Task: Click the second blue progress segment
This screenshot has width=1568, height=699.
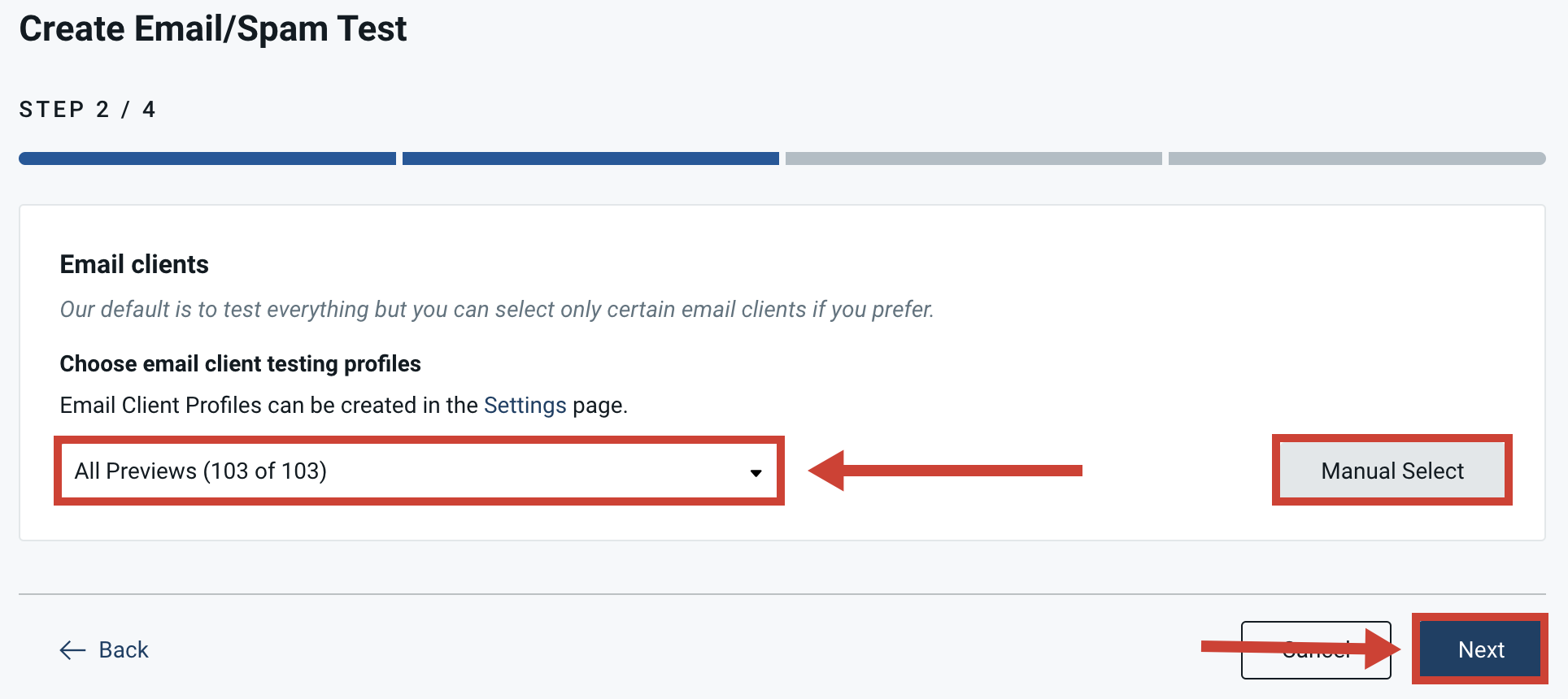Action: [590, 158]
